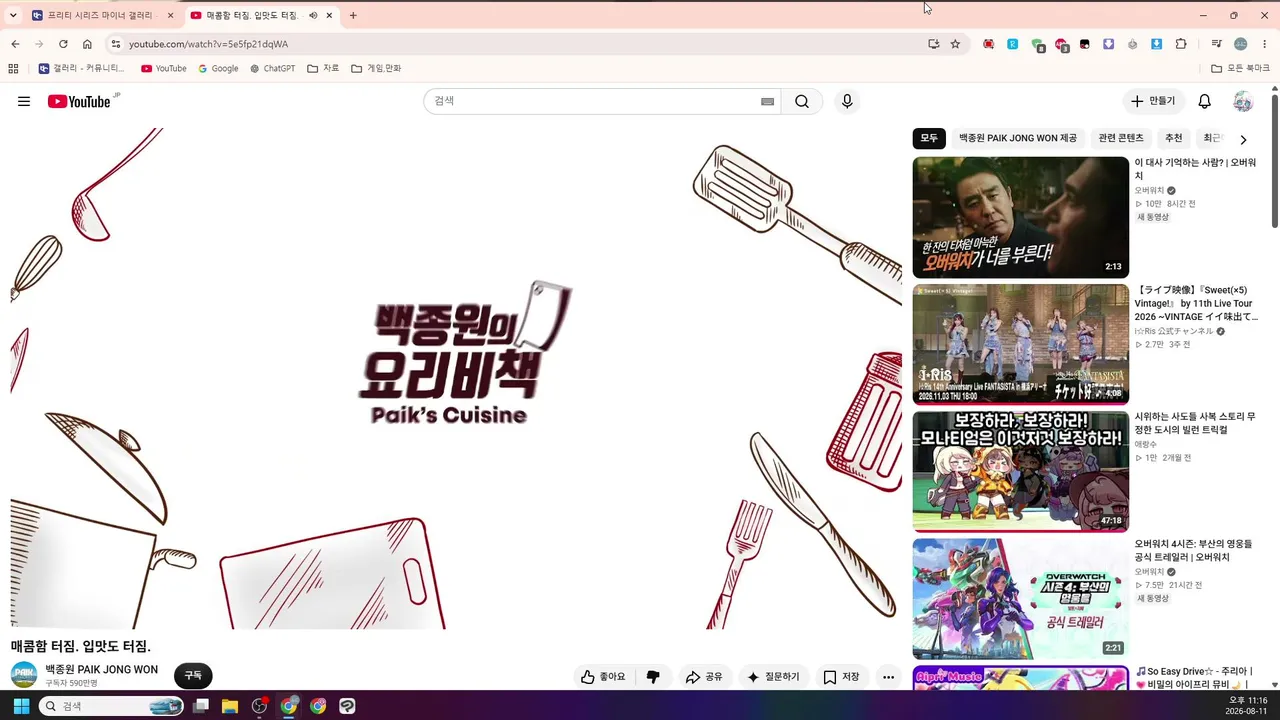Play the 오버워치 4시즌 공식 트레일러 thumbnail
The width and height of the screenshot is (1280, 720).
[1020, 598]
